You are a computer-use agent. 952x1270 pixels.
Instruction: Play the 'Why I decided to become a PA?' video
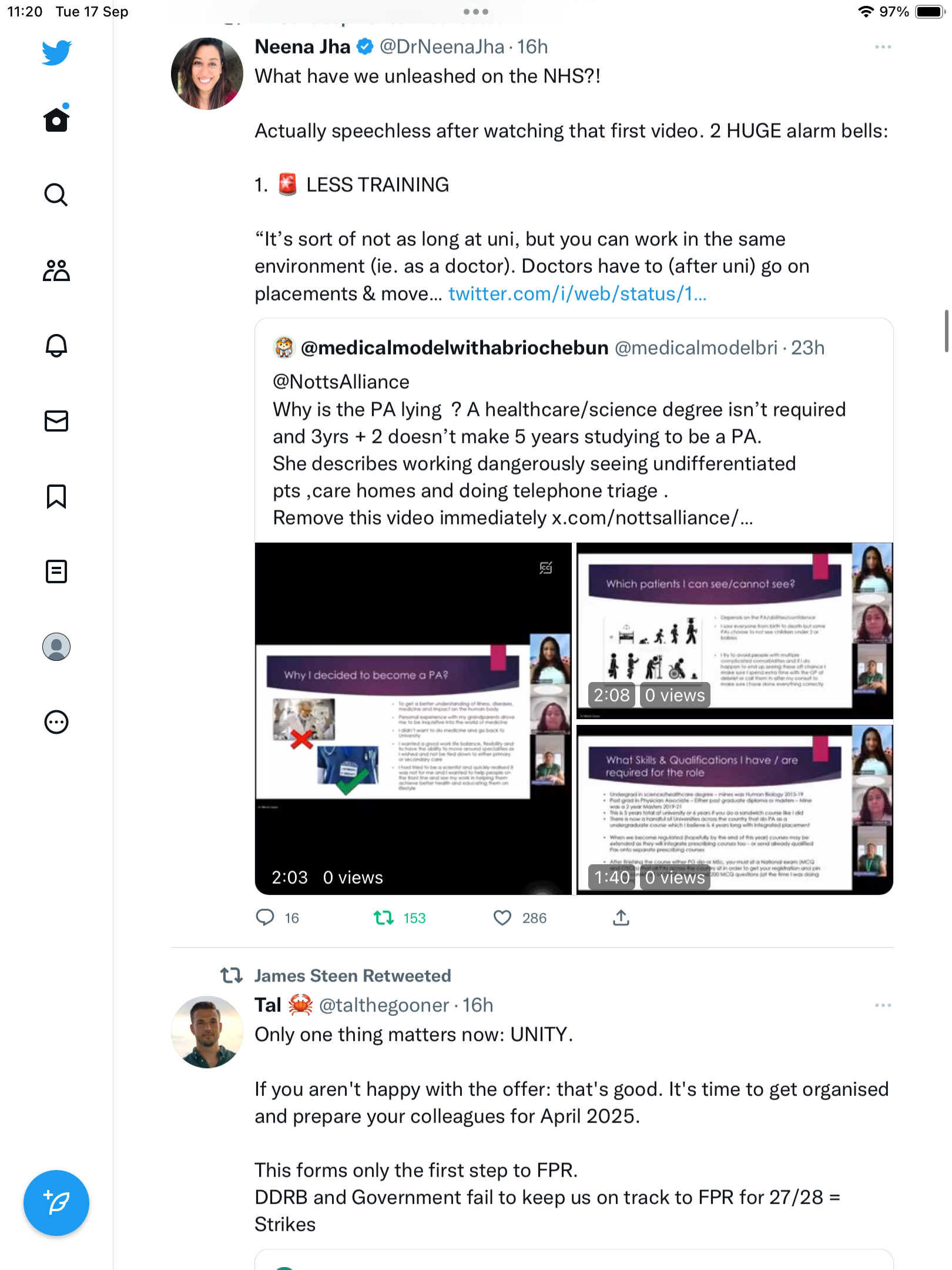tap(413, 718)
